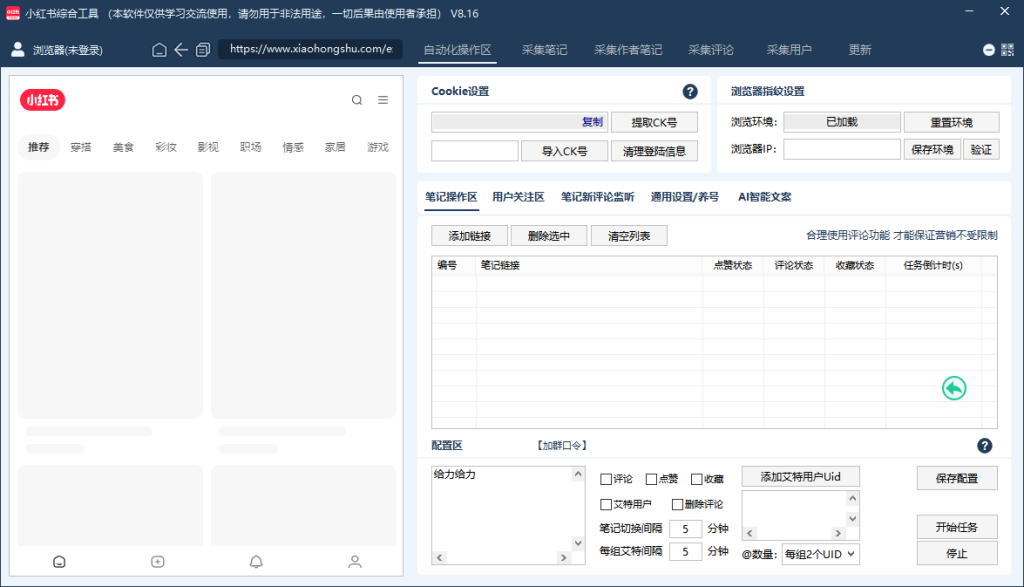Switch to 采集作者笔记 tab
Image resolution: width=1024 pixels, height=587 pixels.
(x=628, y=50)
